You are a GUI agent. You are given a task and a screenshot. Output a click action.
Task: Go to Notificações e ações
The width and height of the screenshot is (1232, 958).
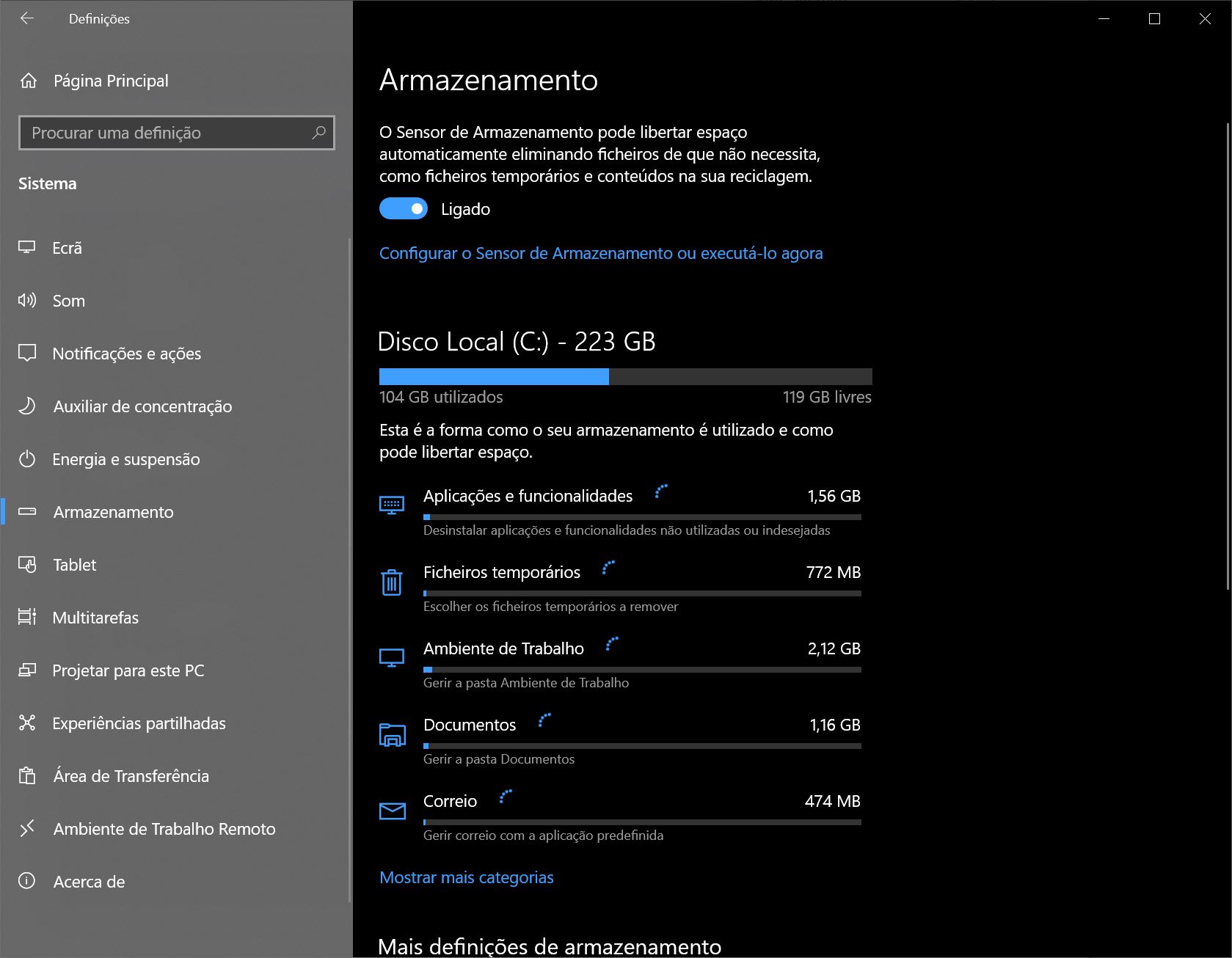(176, 354)
